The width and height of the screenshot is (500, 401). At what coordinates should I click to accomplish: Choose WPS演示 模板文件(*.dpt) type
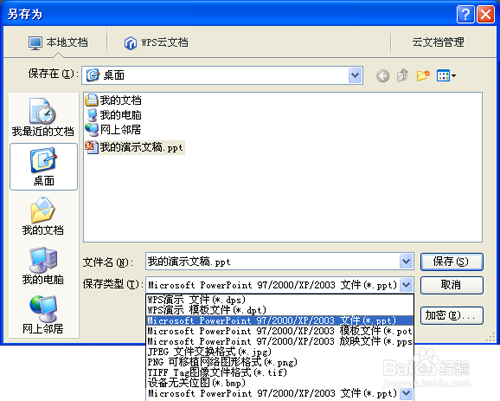point(280,310)
